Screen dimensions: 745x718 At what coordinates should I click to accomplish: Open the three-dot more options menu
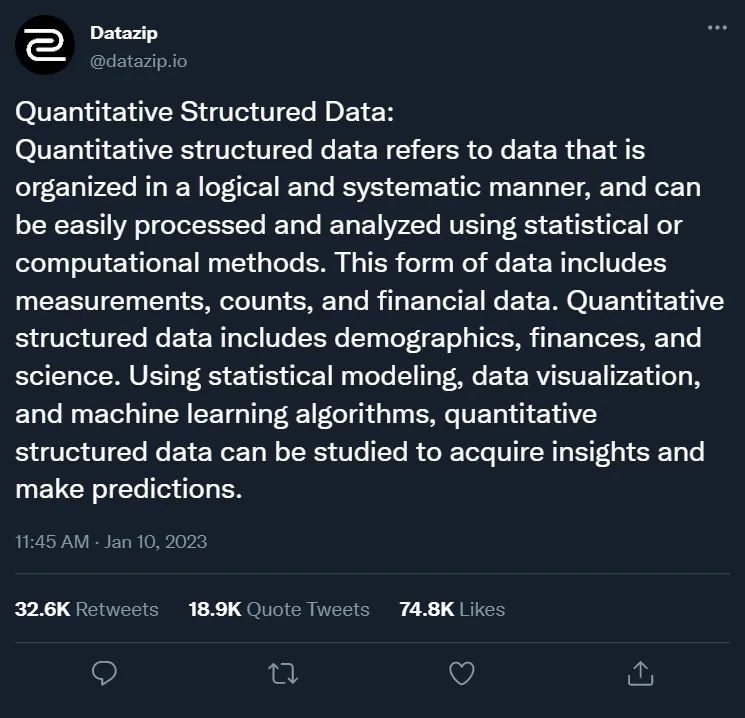[x=717, y=28]
